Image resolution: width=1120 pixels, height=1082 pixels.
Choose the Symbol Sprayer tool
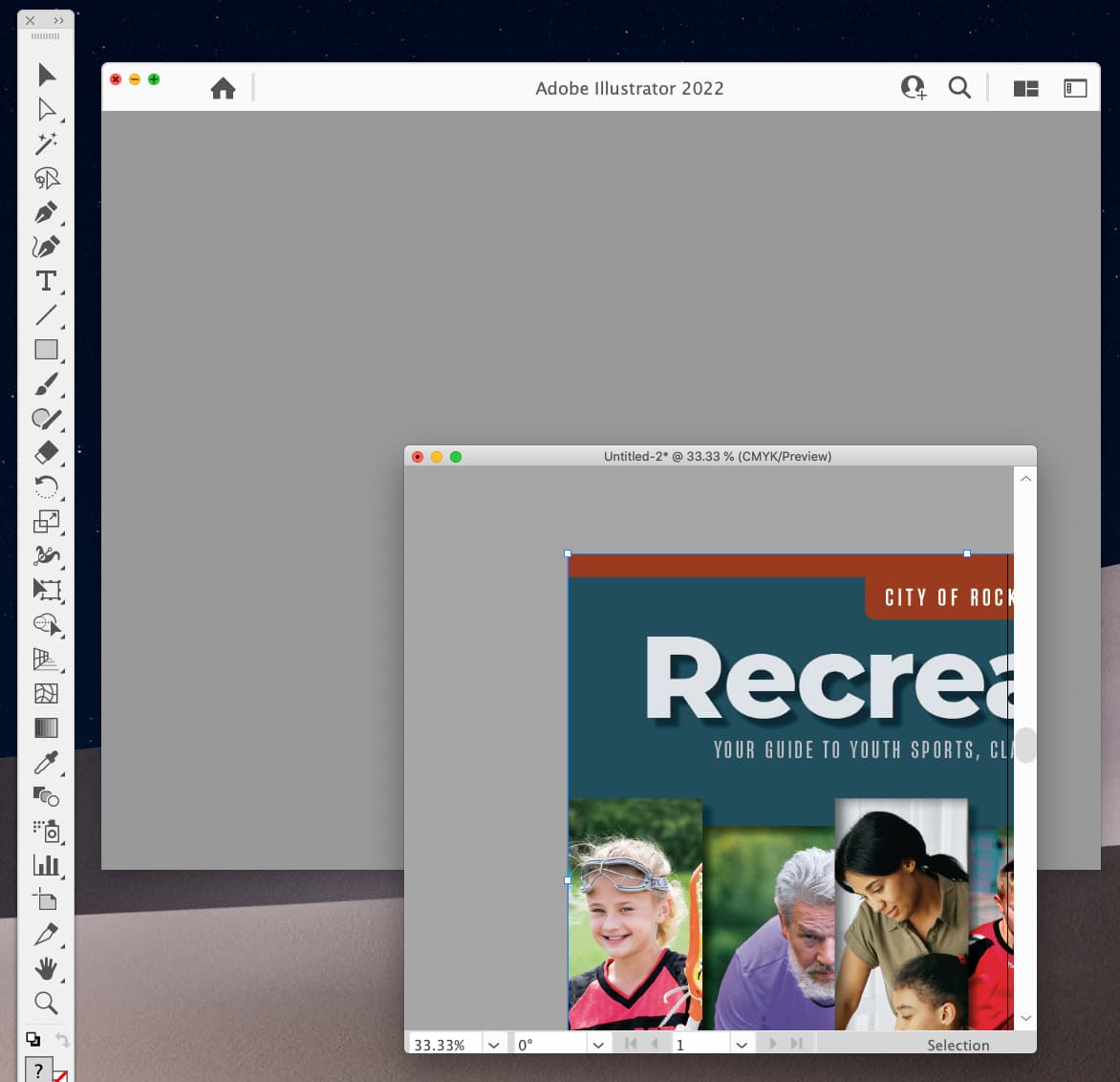47,831
